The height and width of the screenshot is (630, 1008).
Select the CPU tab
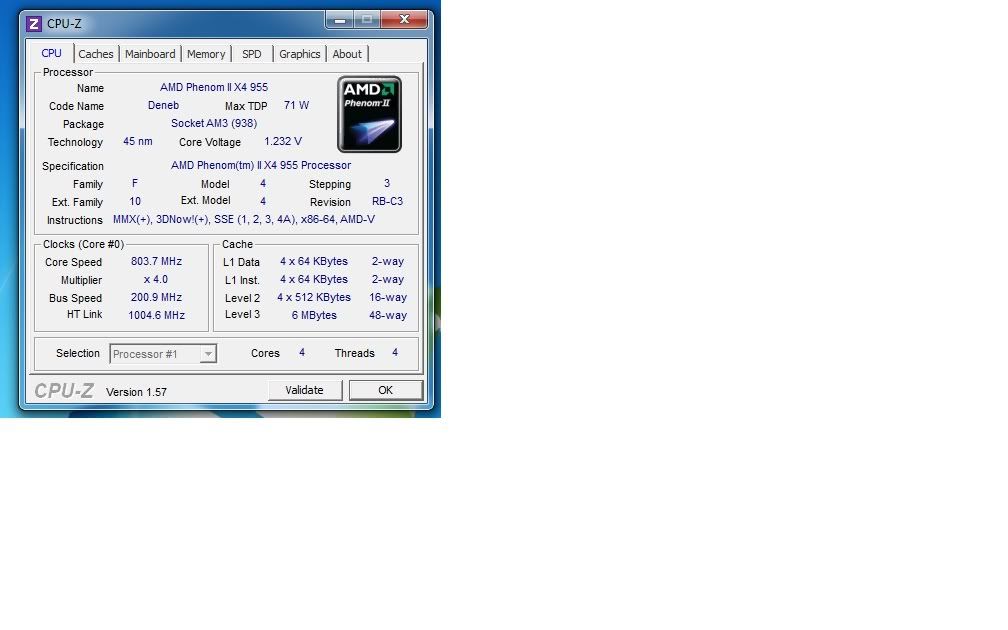pos(51,53)
